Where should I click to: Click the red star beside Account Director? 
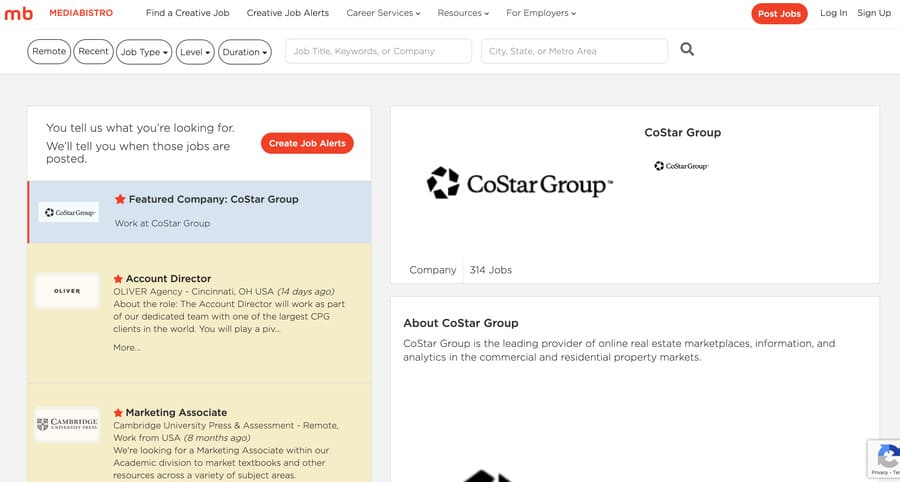[118, 279]
